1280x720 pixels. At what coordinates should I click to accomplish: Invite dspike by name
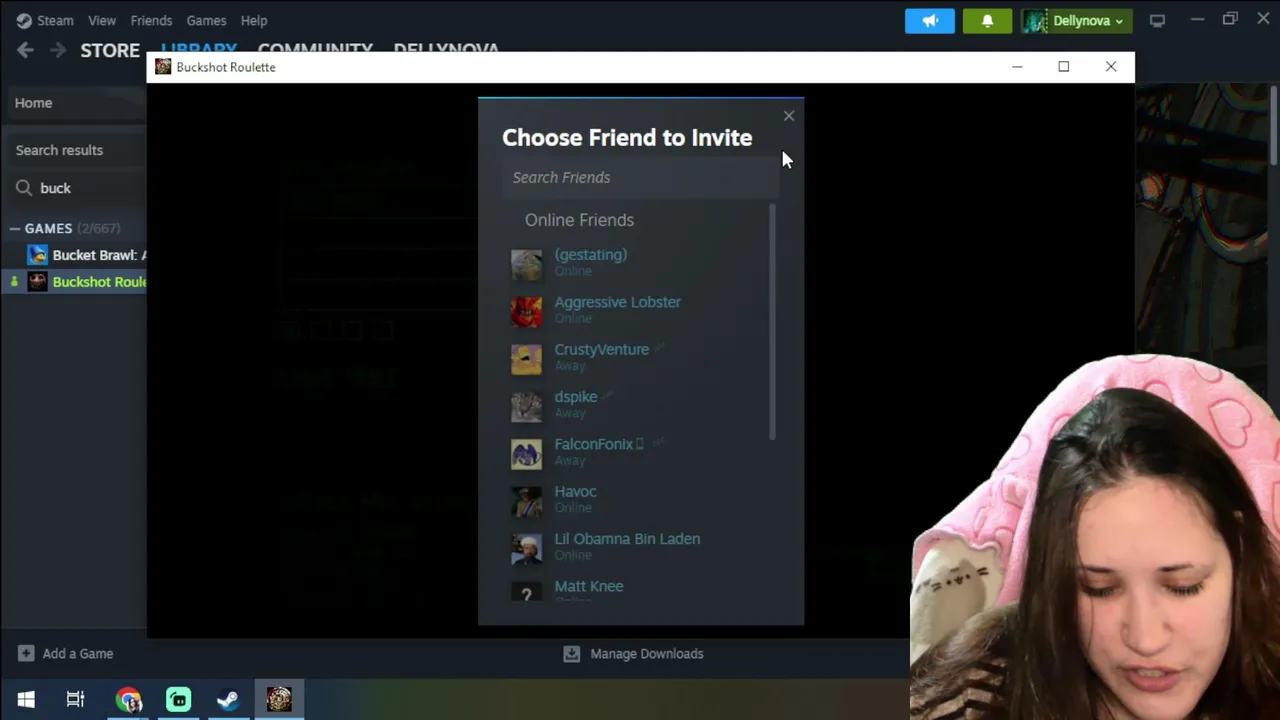pos(575,397)
